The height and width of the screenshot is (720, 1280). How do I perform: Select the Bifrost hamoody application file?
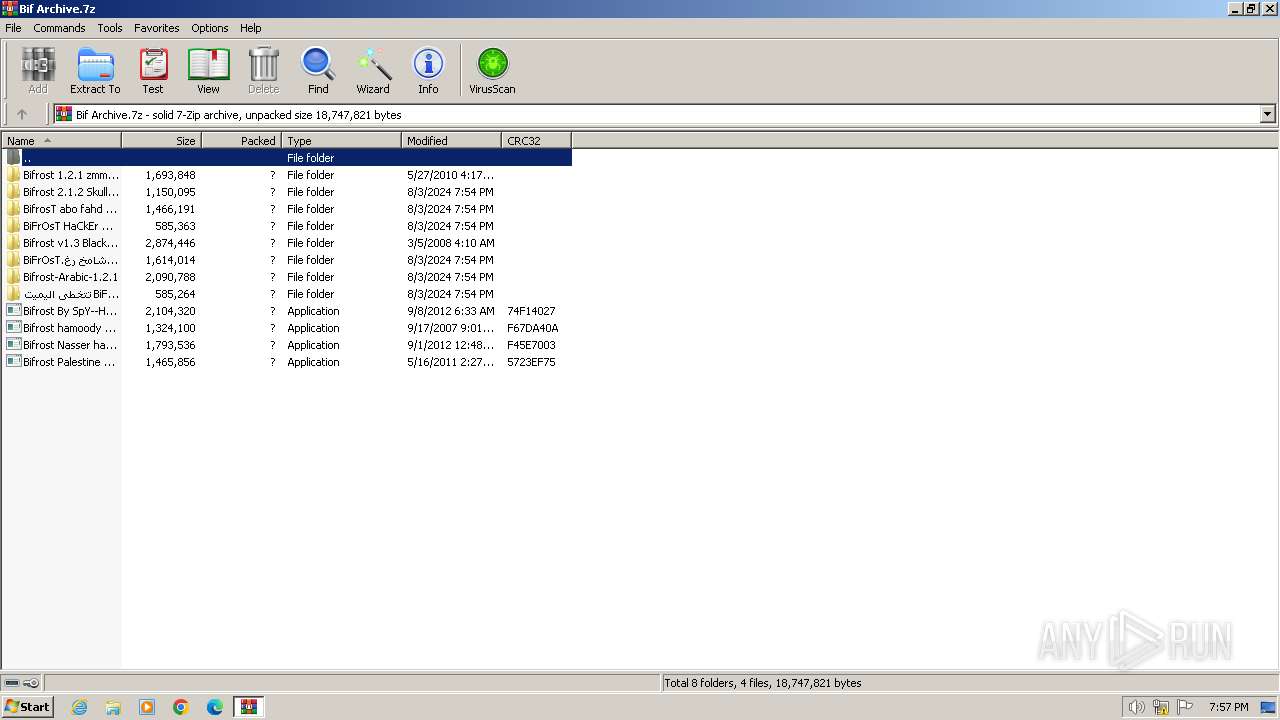pyautogui.click(x=287, y=328)
